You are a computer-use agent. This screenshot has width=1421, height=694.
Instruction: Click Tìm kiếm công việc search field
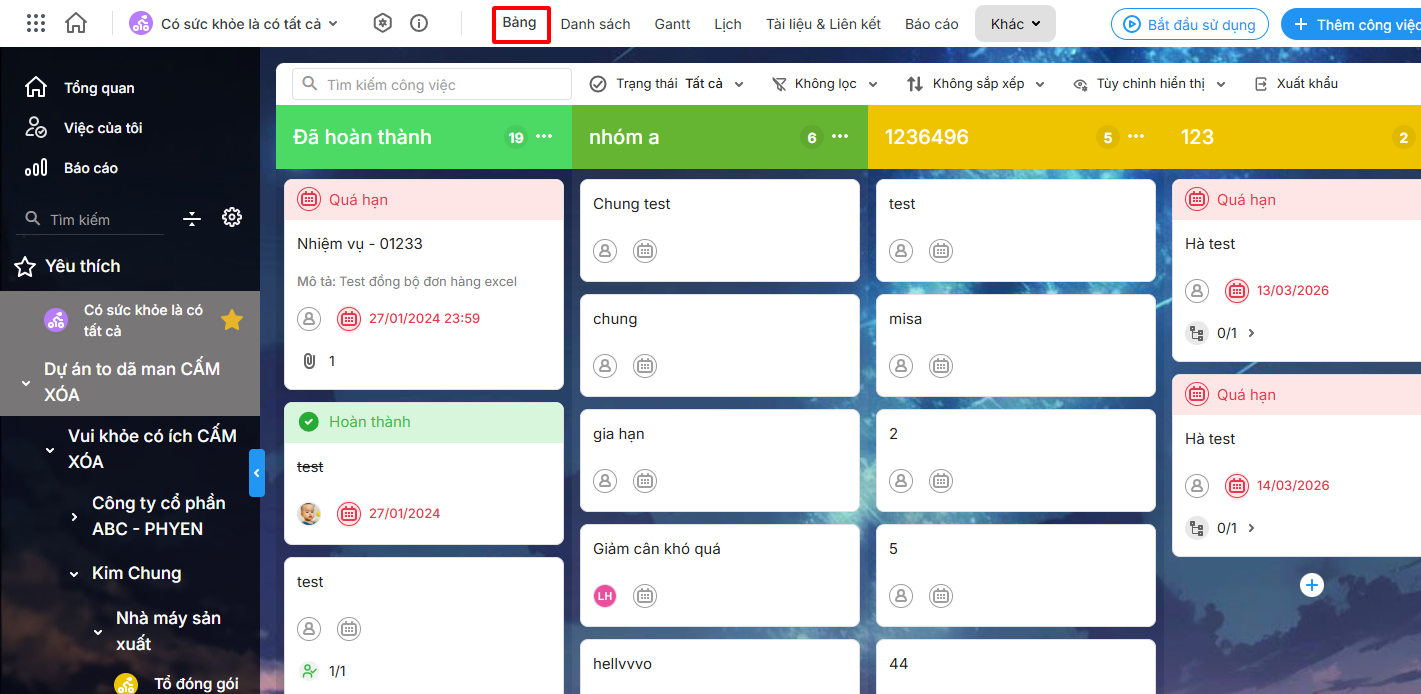(x=432, y=84)
